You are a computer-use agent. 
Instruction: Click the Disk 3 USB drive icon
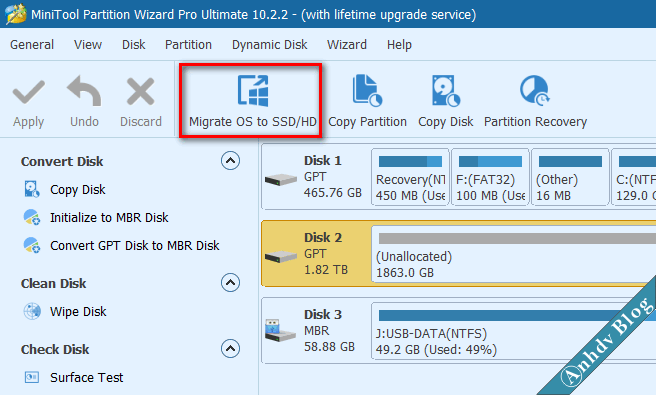pyautogui.click(x=280, y=331)
